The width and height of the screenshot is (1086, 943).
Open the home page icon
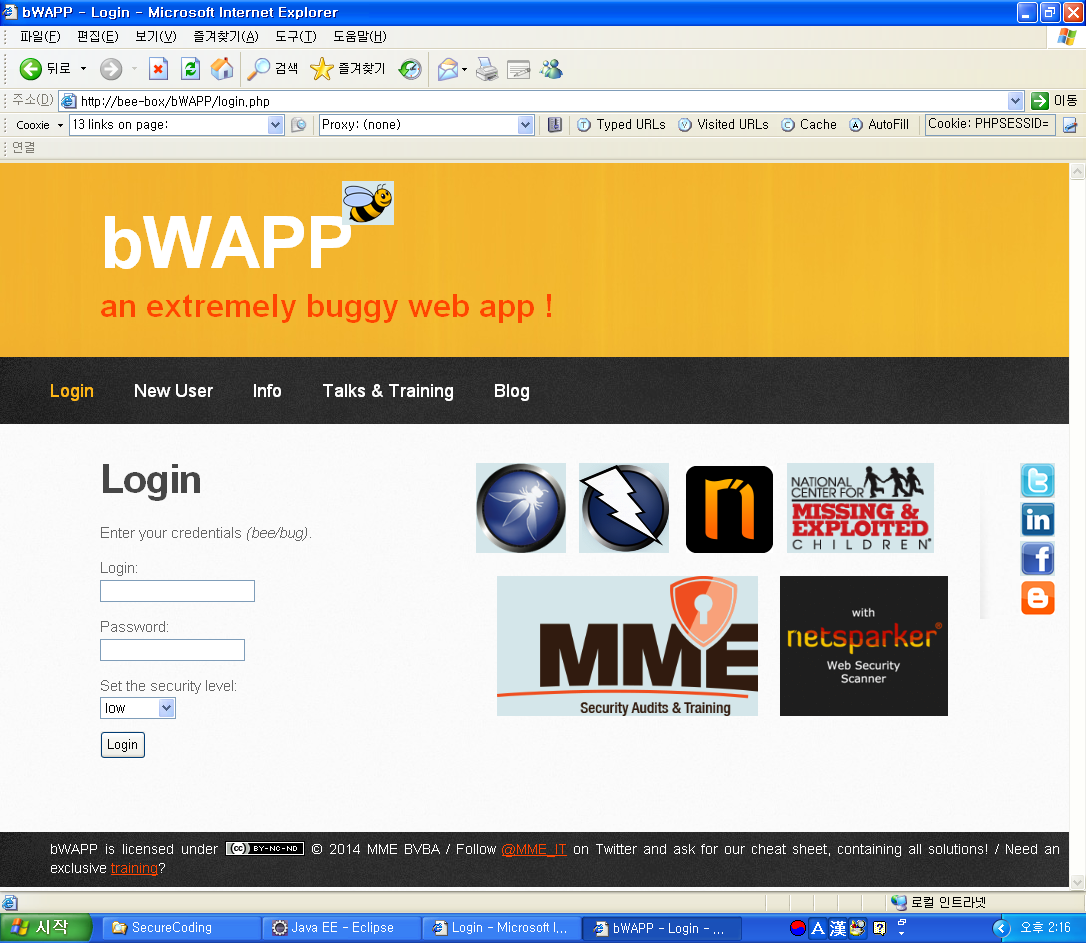[222, 69]
